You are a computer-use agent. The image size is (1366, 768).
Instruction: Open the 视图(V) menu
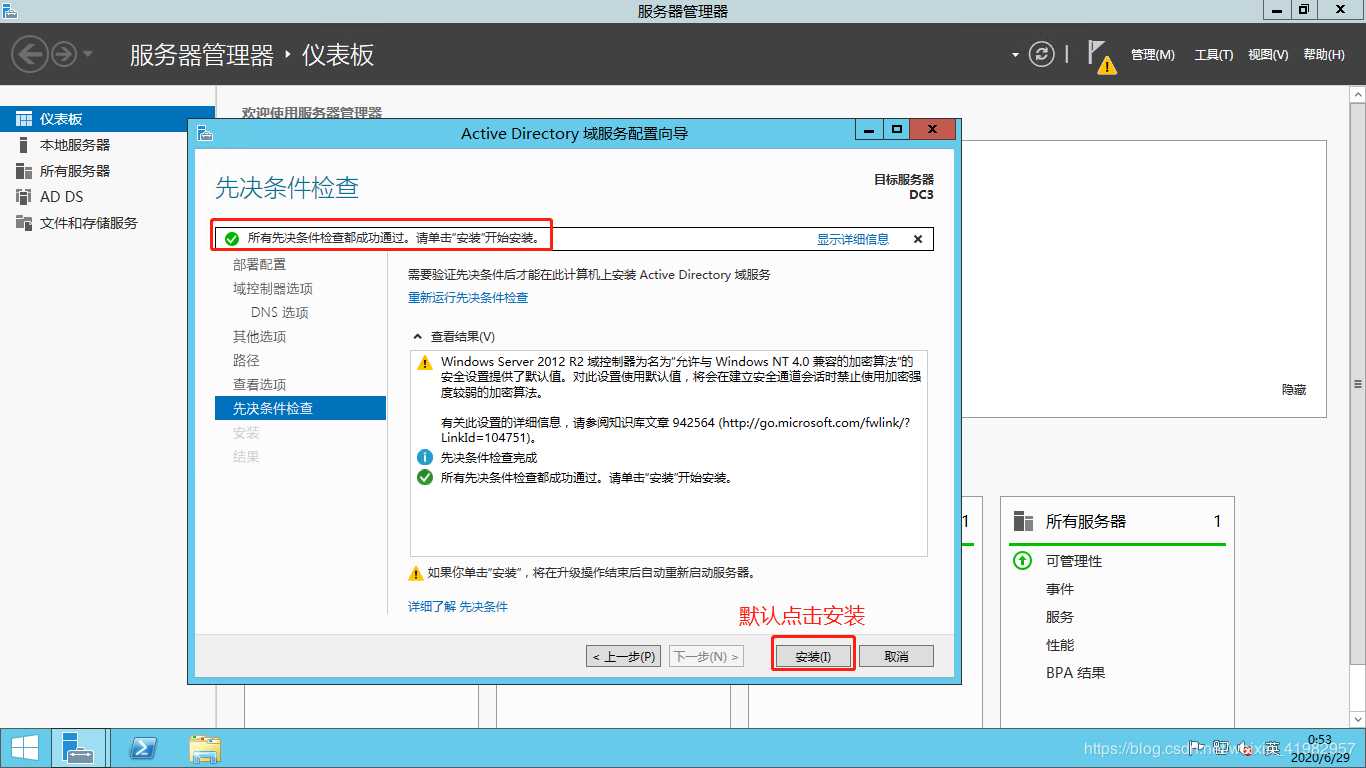tap(1268, 55)
